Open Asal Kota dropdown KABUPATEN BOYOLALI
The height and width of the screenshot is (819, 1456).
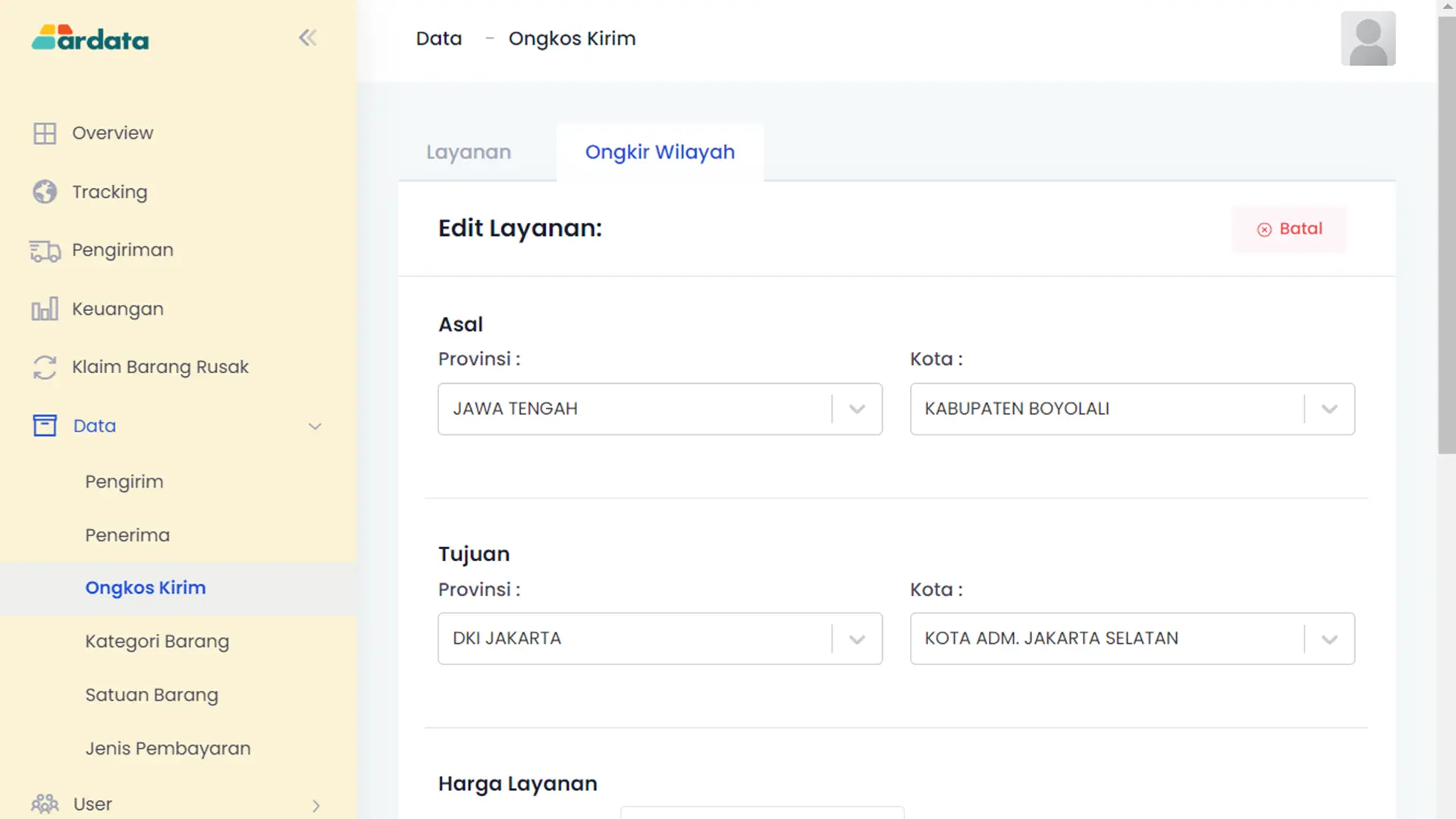click(1132, 409)
